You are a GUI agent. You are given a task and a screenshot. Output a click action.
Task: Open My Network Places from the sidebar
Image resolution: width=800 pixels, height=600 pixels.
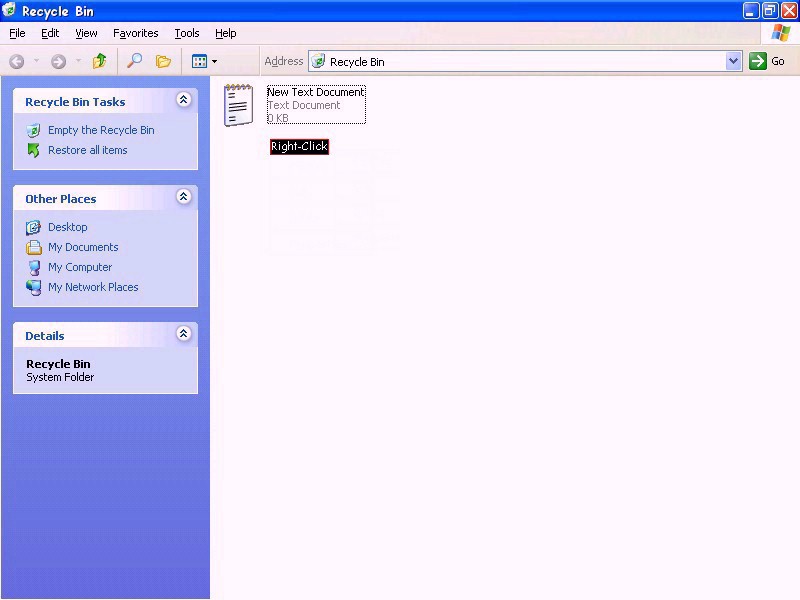[x=93, y=287]
